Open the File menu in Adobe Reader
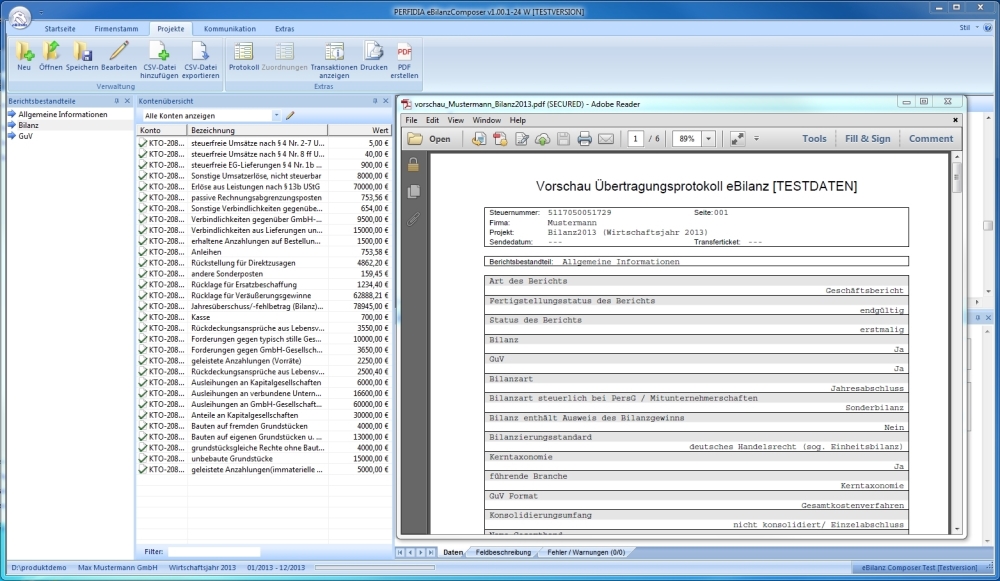The image size is (1000, 581). [x=411, y=120]
